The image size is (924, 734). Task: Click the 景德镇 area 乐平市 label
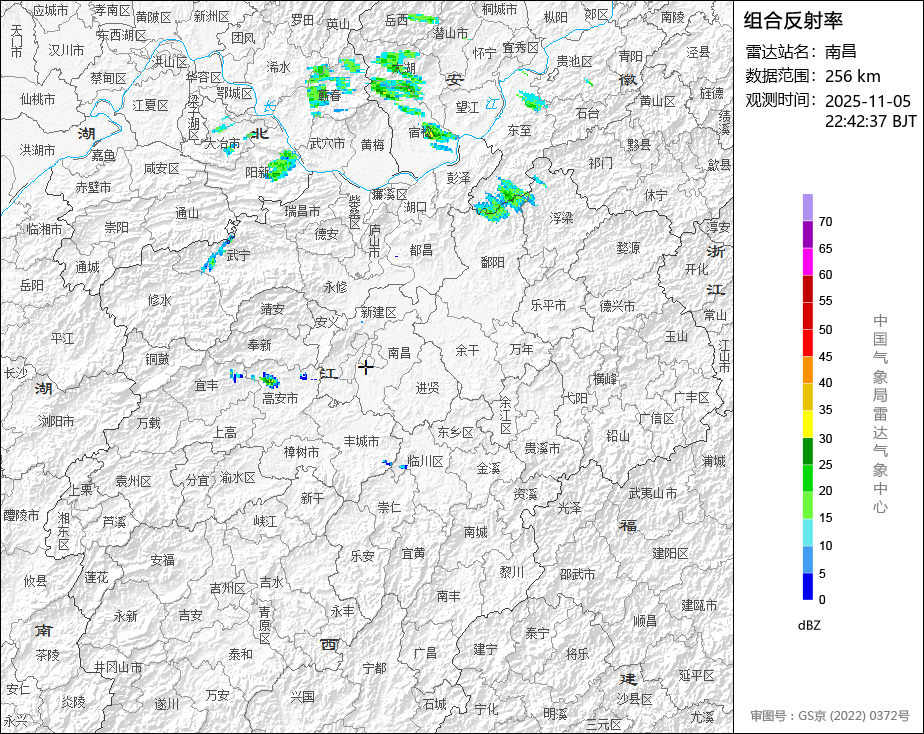[x=548, y=305]
